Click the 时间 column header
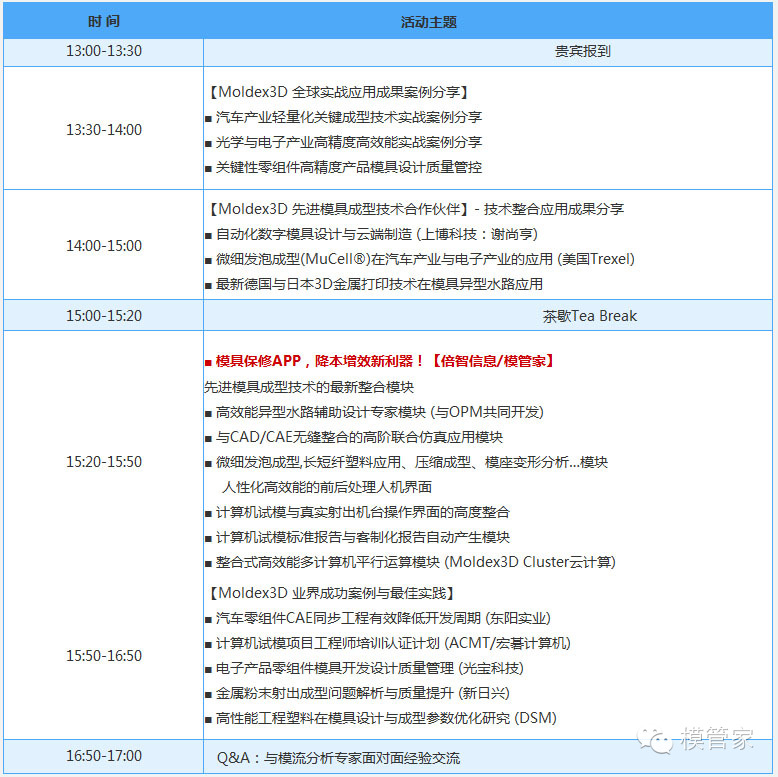The image size is (778, 777). [104, 21]
